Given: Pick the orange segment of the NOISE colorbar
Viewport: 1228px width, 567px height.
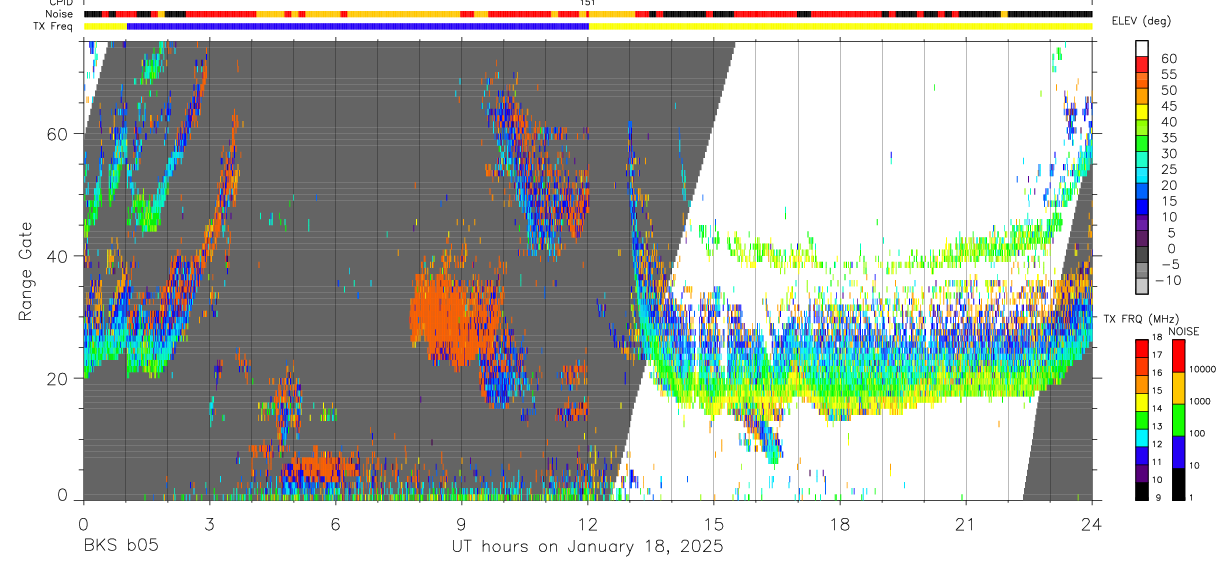Looking at the screenshot, I should point(1178,387).
